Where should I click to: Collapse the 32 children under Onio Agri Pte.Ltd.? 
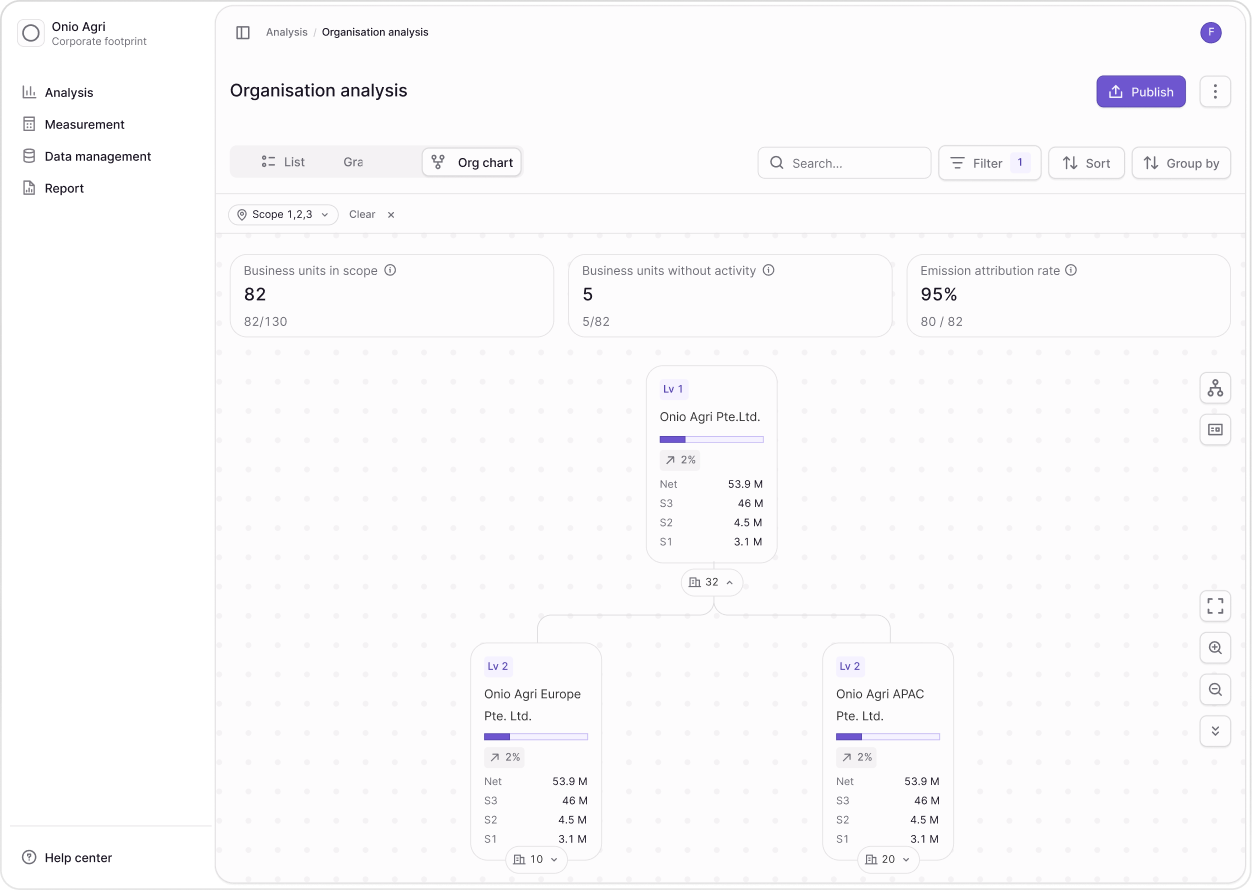point(712,582)
